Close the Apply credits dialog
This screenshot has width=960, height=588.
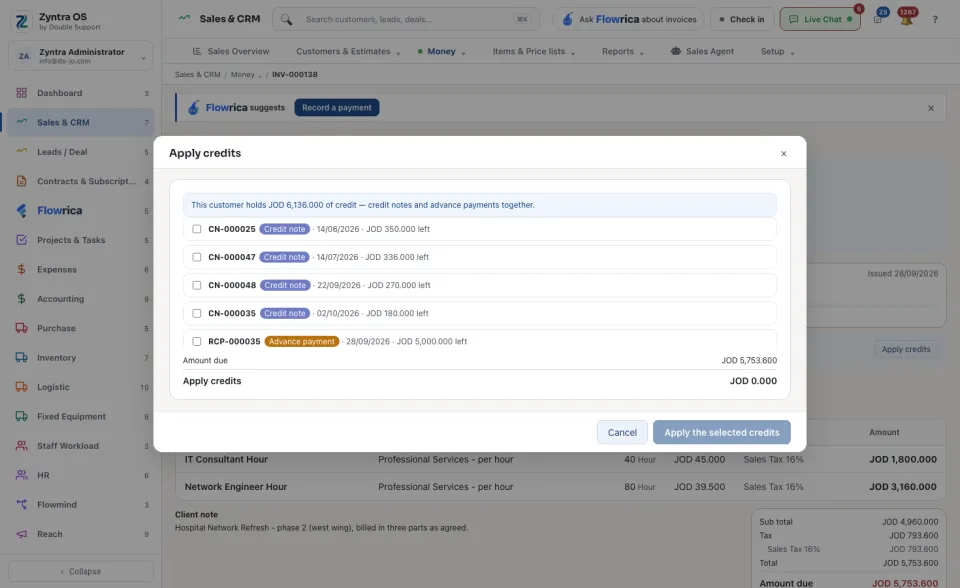784,154
